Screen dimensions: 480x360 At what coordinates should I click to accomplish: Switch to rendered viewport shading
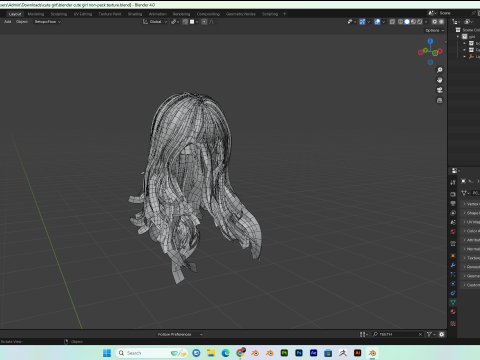[x=420, y=22]
